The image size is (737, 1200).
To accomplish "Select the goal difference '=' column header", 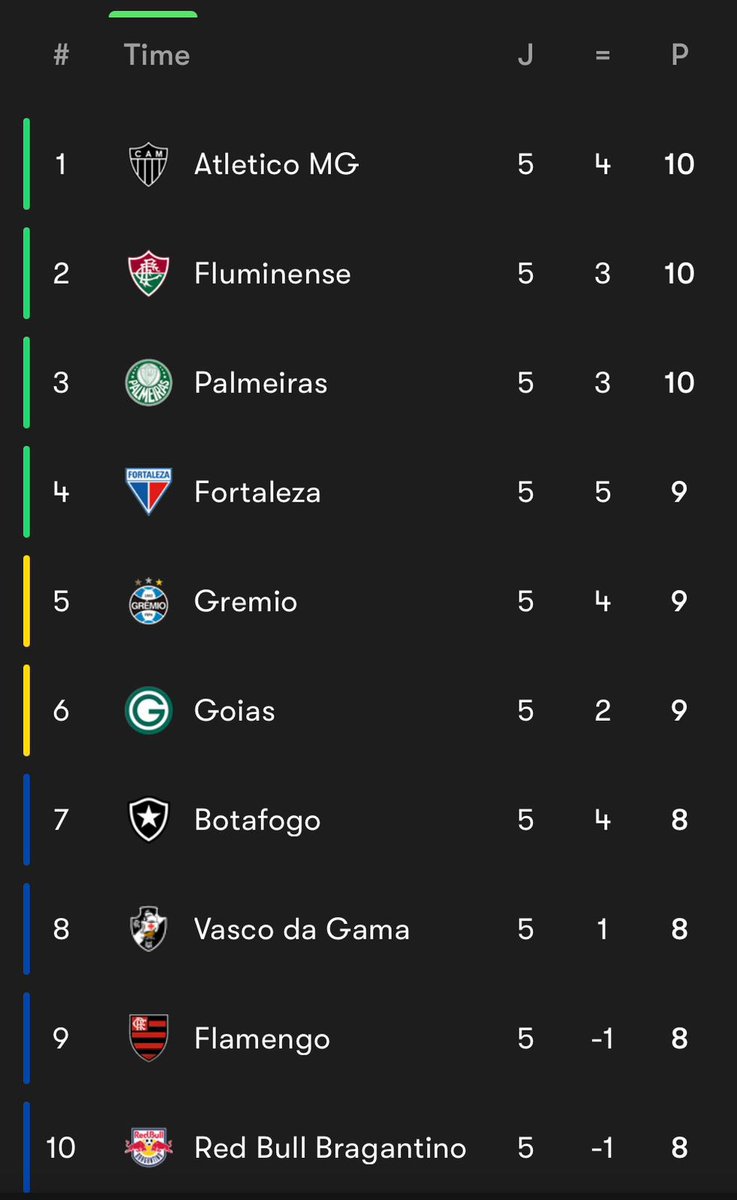I will point(602,55).
